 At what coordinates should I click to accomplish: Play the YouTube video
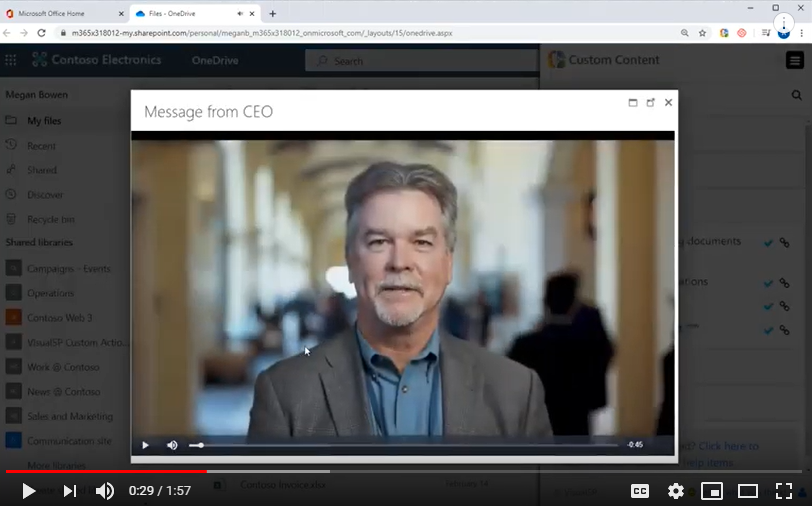click(28, 490)
